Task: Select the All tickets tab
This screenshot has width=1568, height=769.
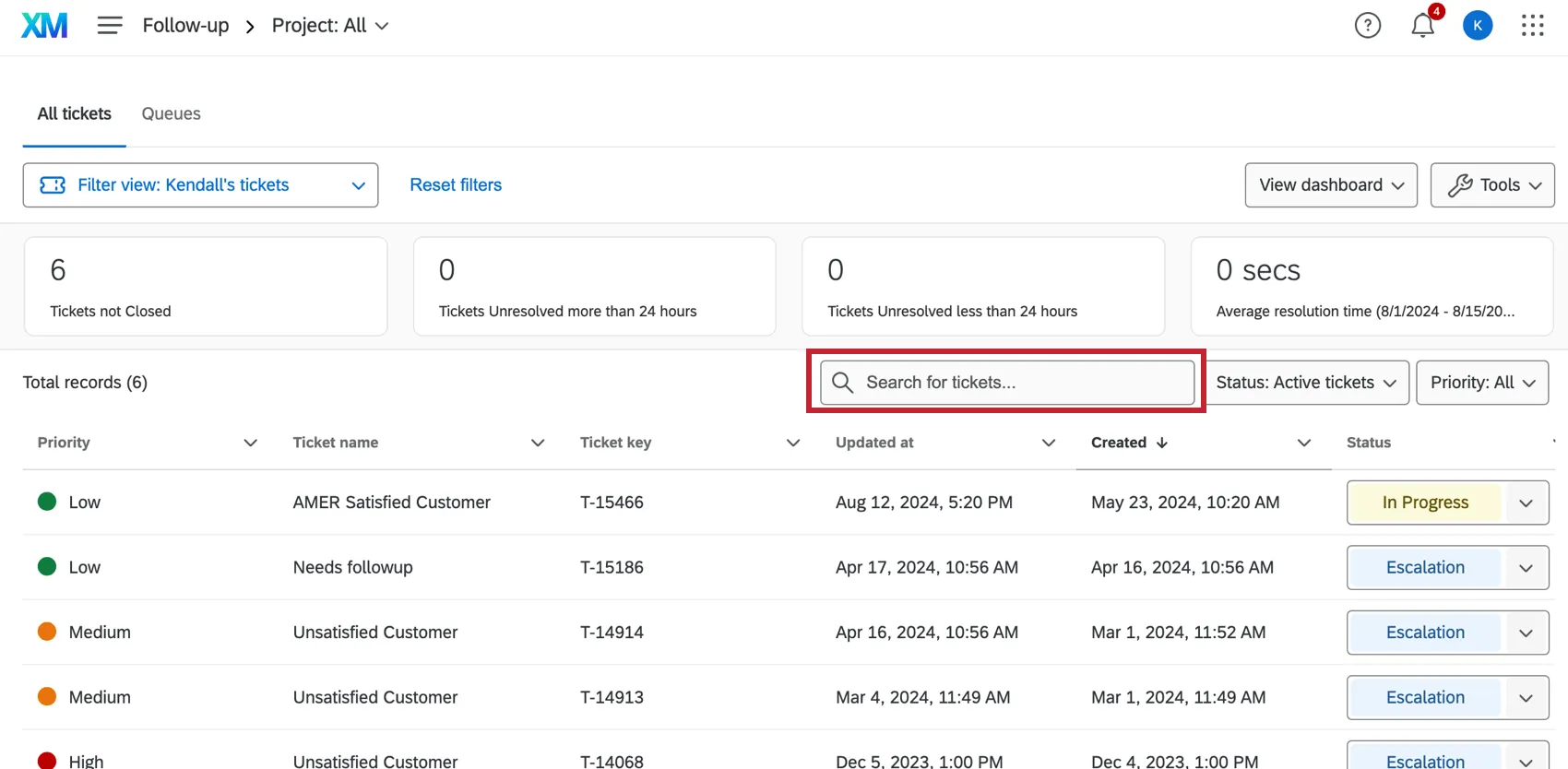Action: pyautogui.click(x=74, y=113)
